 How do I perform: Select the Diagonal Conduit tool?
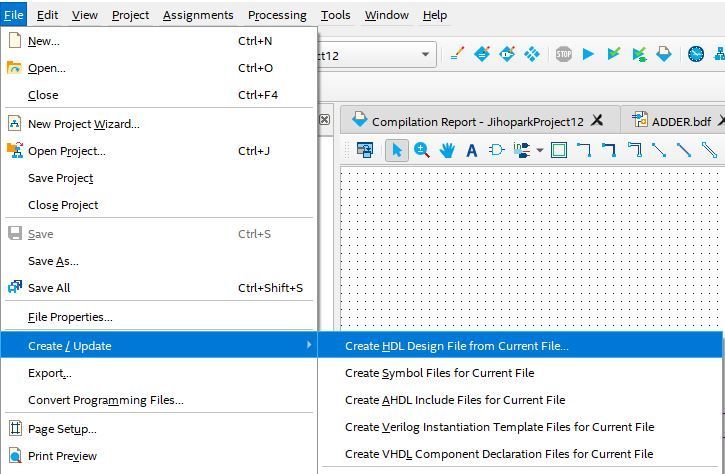(709, 150)
